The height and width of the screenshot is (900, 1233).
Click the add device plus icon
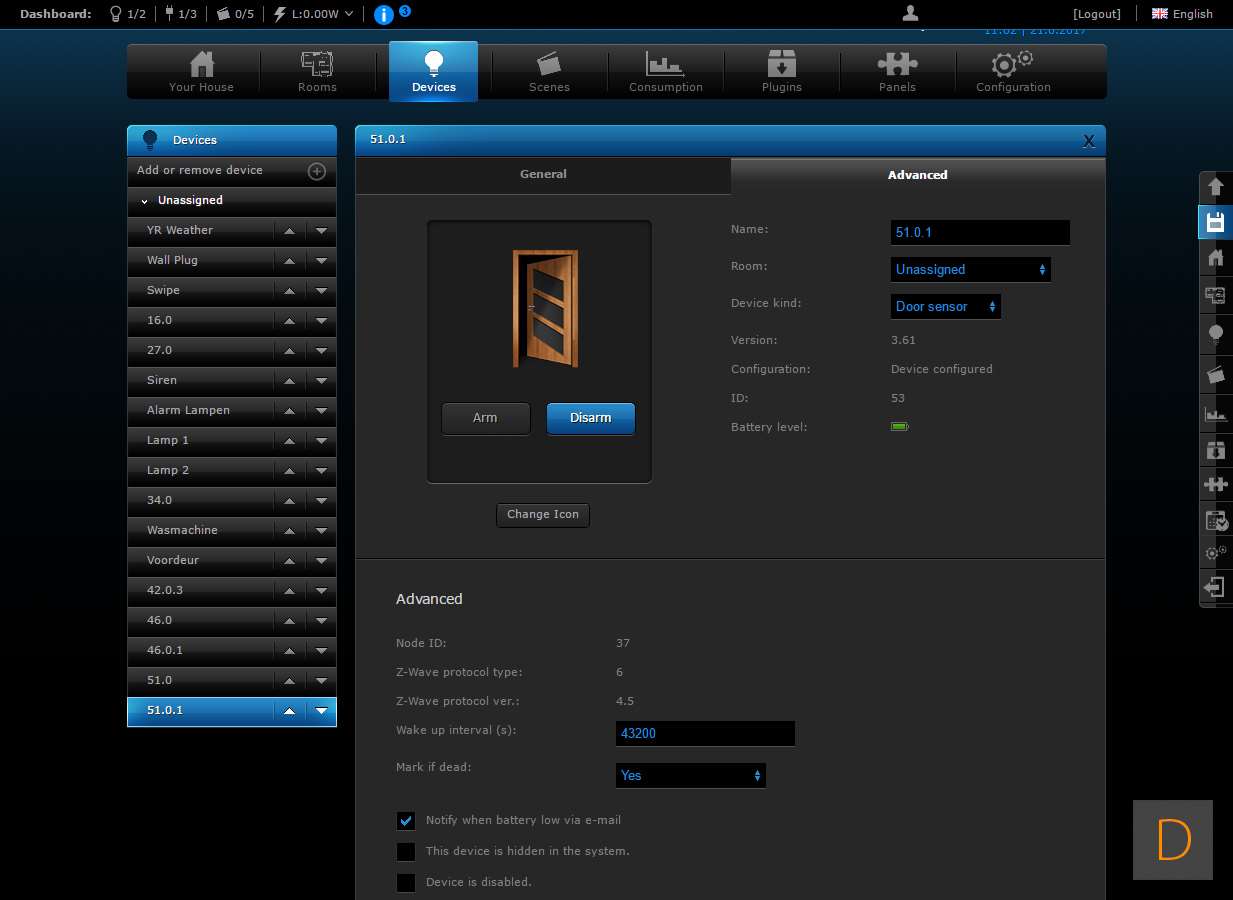(x=317, y=171)
